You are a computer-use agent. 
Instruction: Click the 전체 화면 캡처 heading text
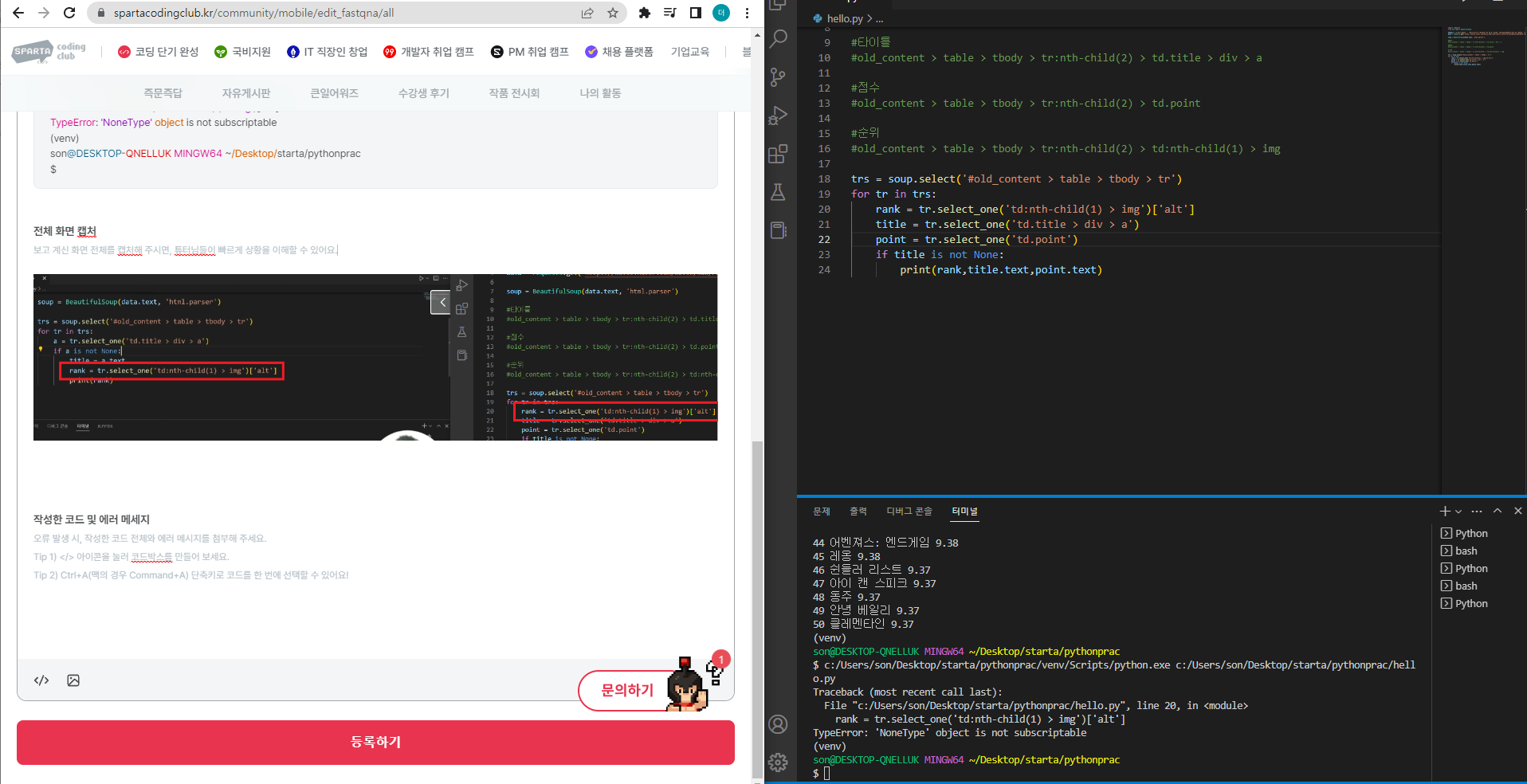[x=65, y=231]
